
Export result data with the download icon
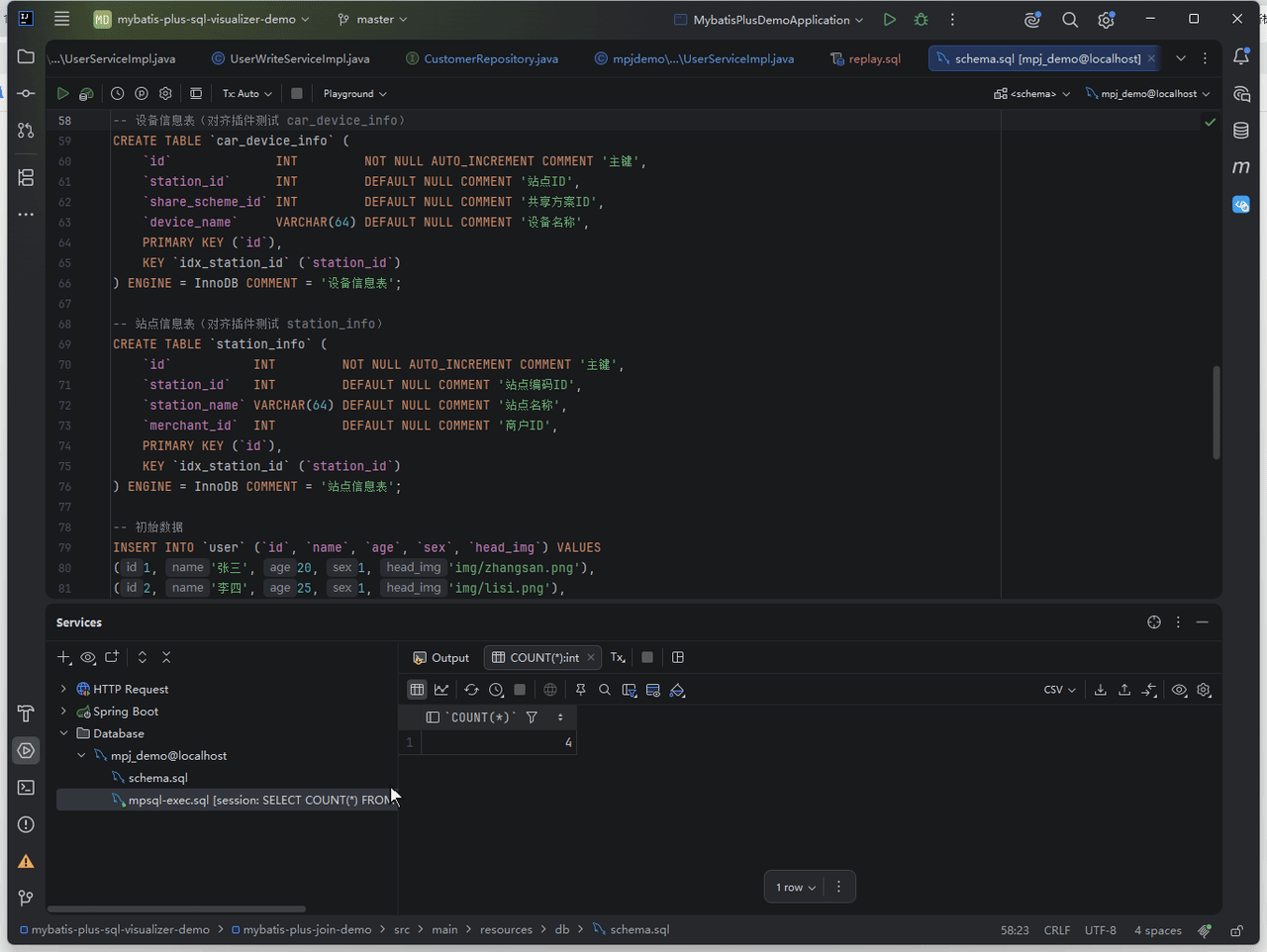coord(1101,690)
